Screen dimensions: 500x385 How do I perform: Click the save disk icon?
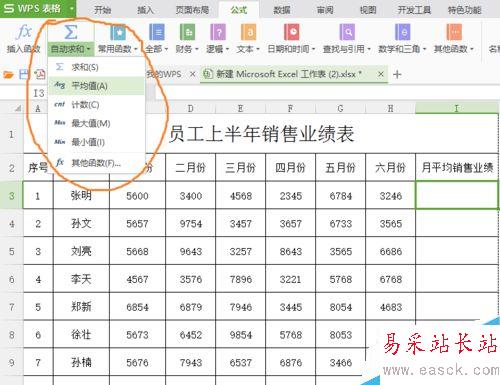coord(24,74)
